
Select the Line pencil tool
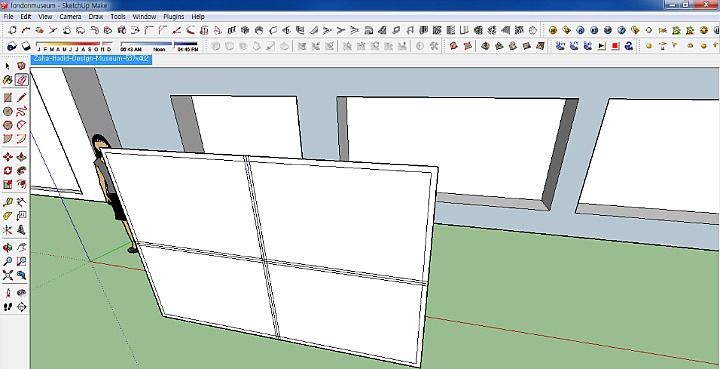[x=22, y=97]
